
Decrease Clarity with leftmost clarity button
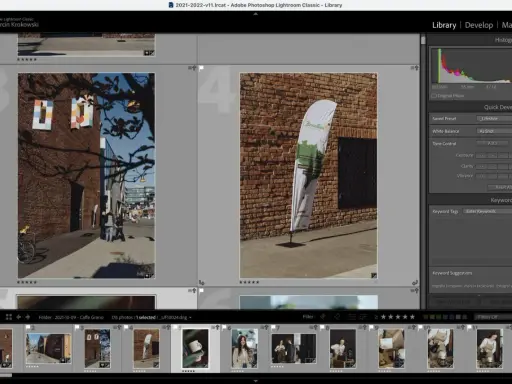[481, 166]
